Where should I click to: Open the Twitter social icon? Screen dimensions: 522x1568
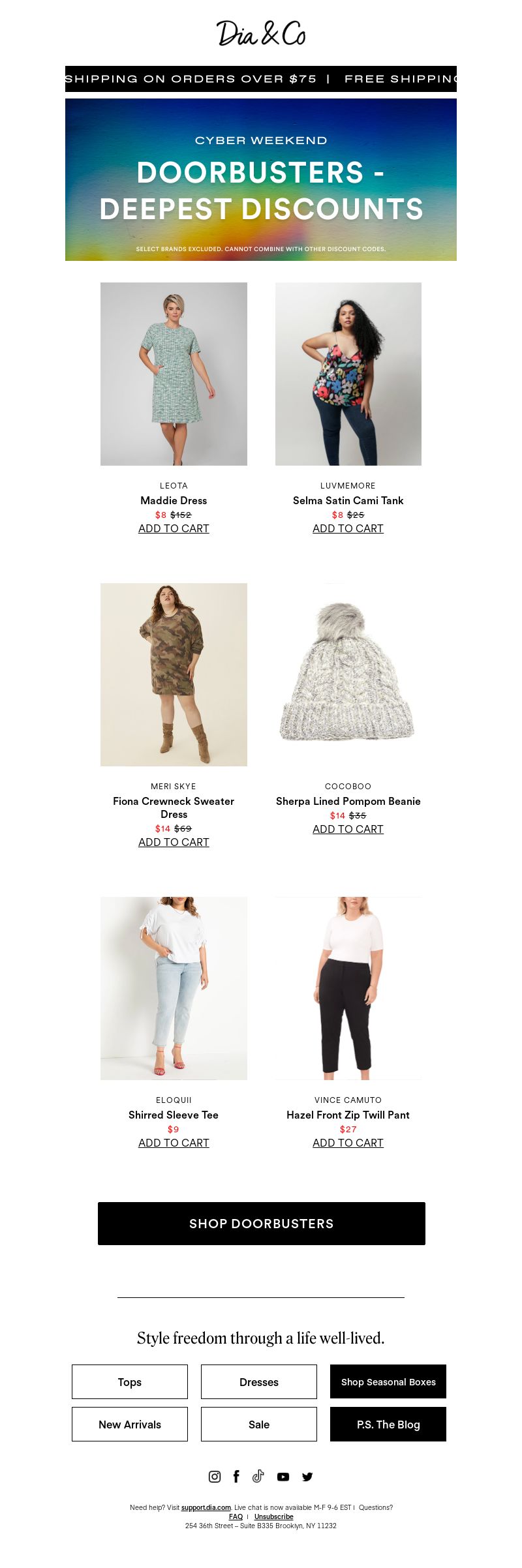pos(307,1477)
